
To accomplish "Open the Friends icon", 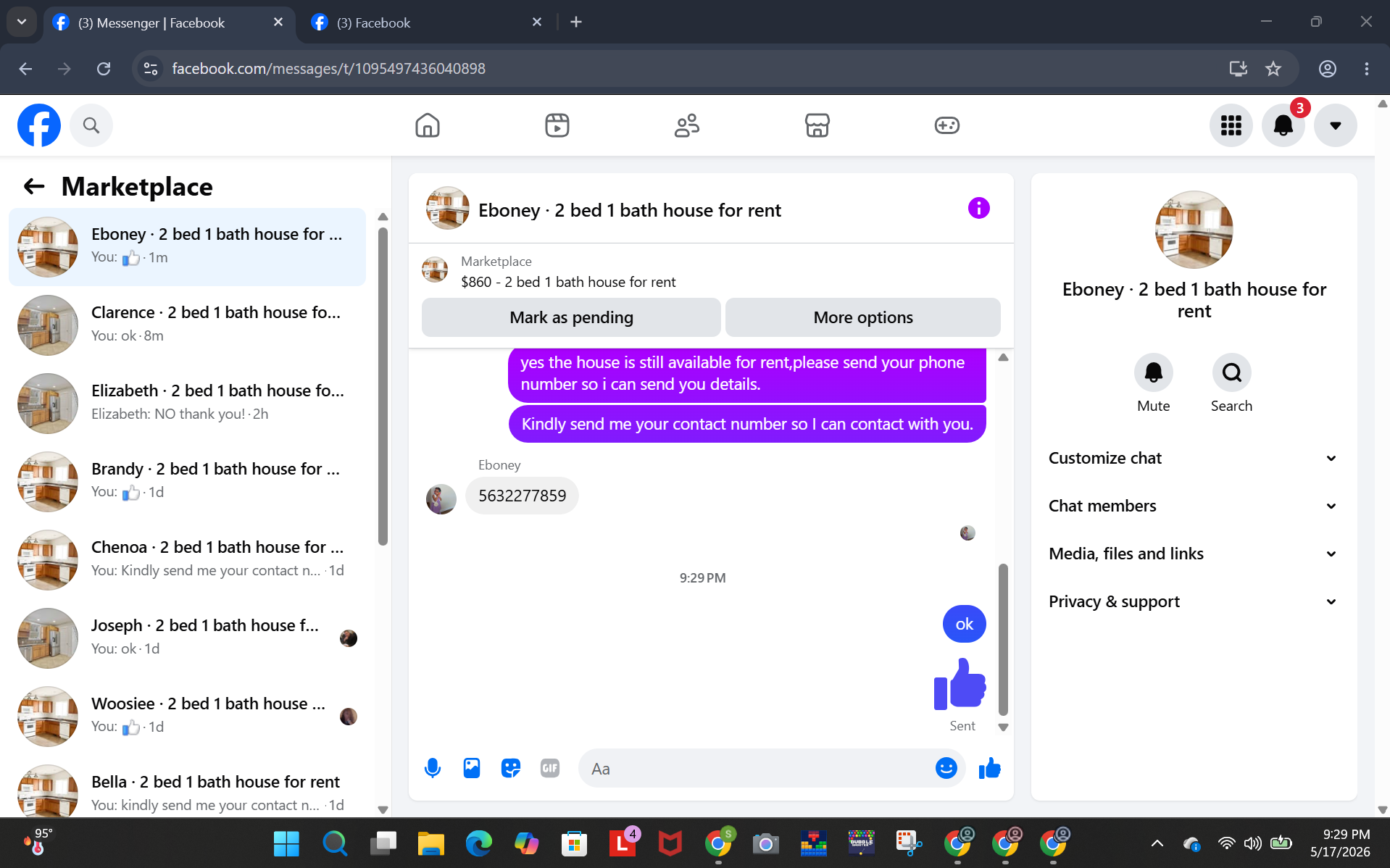I will tap(687, 125).
